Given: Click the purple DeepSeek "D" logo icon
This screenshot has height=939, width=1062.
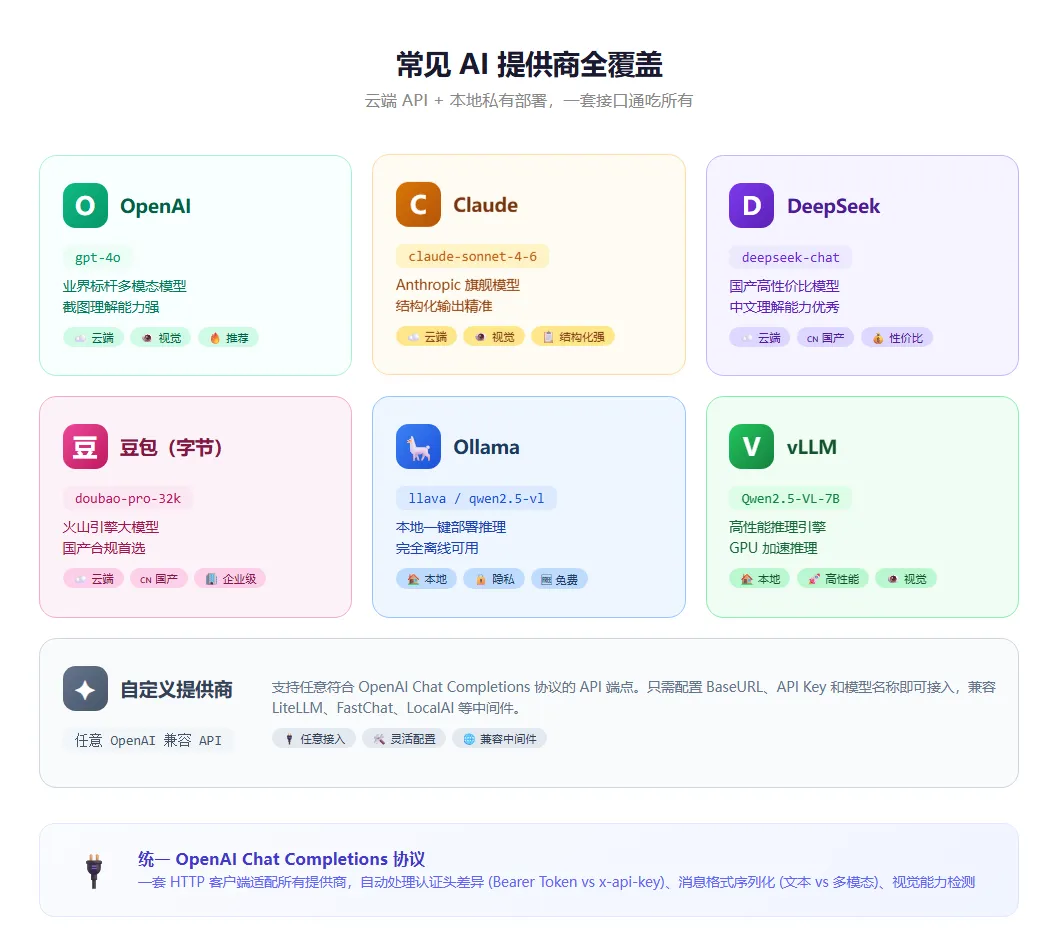Looking at the screenshot, I should pyautogui.click(x=751, y=205).
